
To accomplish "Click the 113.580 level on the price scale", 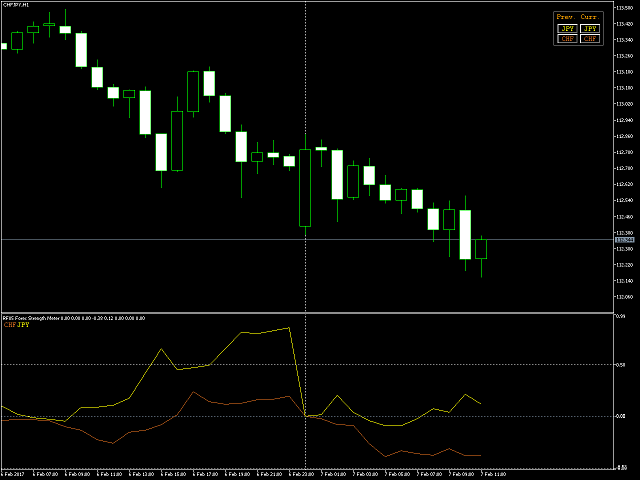I will 624,7.
